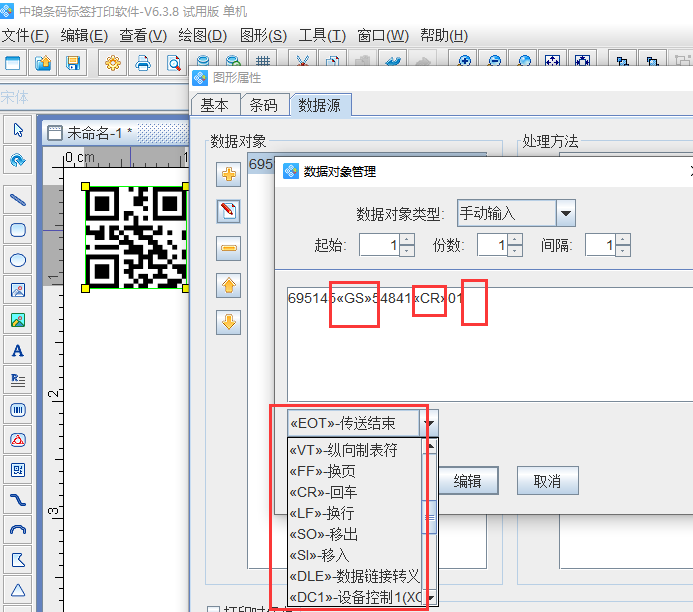This screenshot has height=612, width=693.
Task: Open the 数据对象类型 dropdown
Action: 565,213
